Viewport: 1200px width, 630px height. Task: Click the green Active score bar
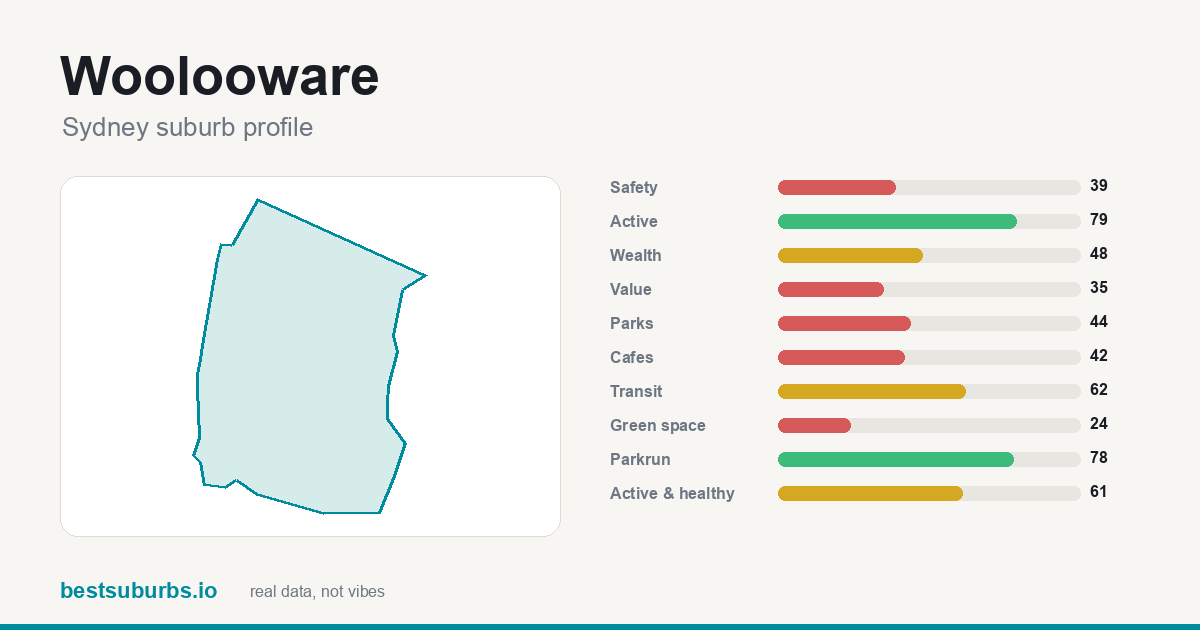click(x=897, y=221)
